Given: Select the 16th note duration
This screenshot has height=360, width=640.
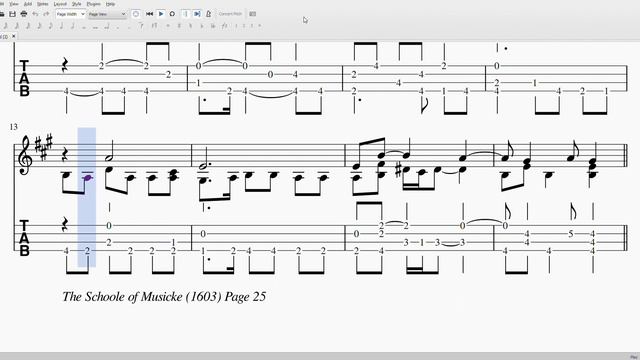Looking at the screenshot, I should (39, 26).
